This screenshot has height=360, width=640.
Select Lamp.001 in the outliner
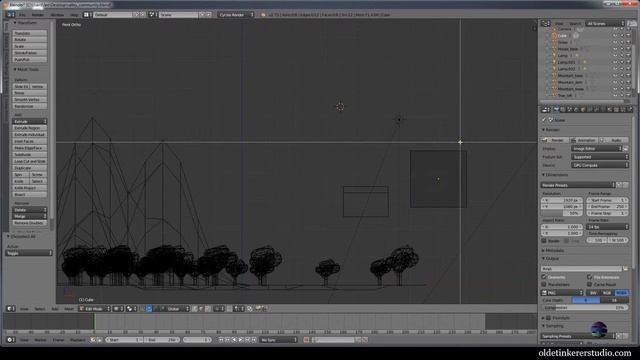(566, 62)
